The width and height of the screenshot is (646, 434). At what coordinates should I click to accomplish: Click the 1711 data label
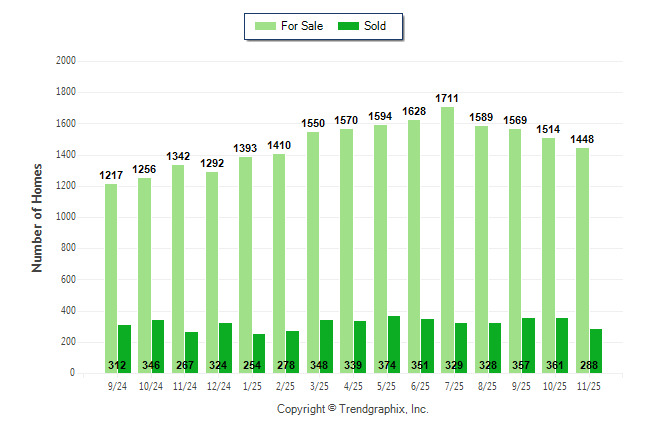448,98
